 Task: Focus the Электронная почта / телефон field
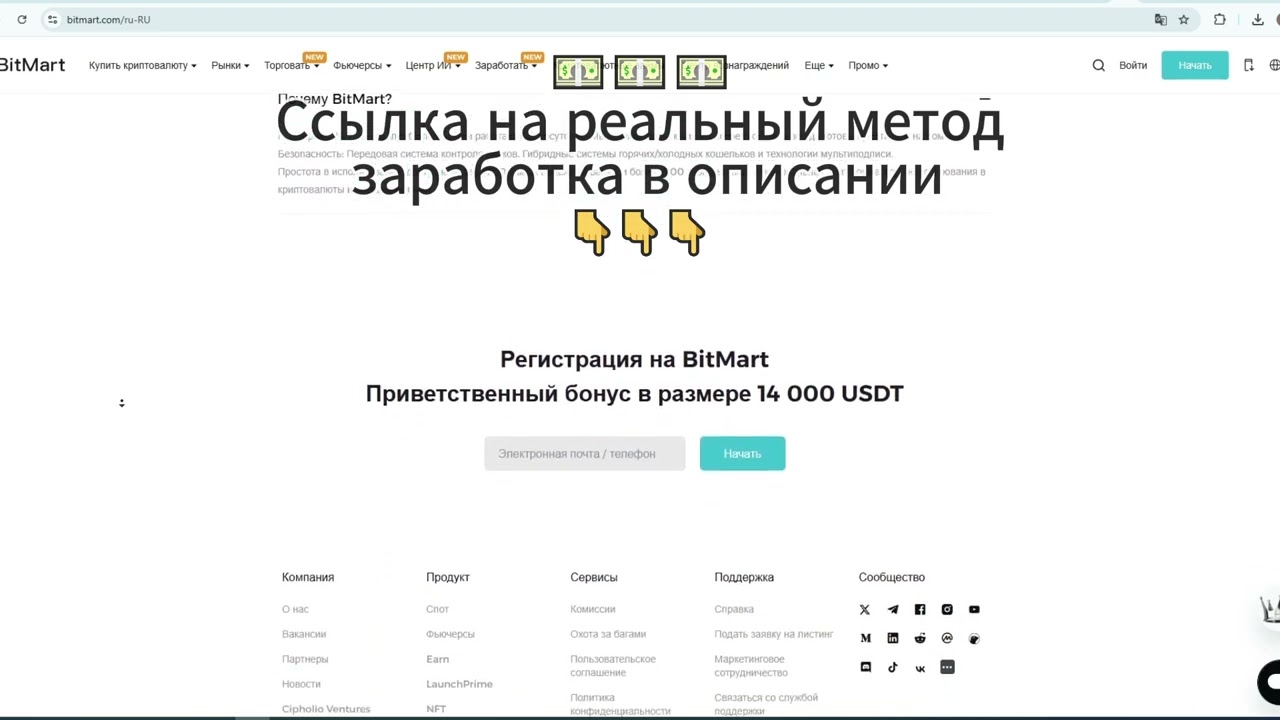tap(585, 453)
